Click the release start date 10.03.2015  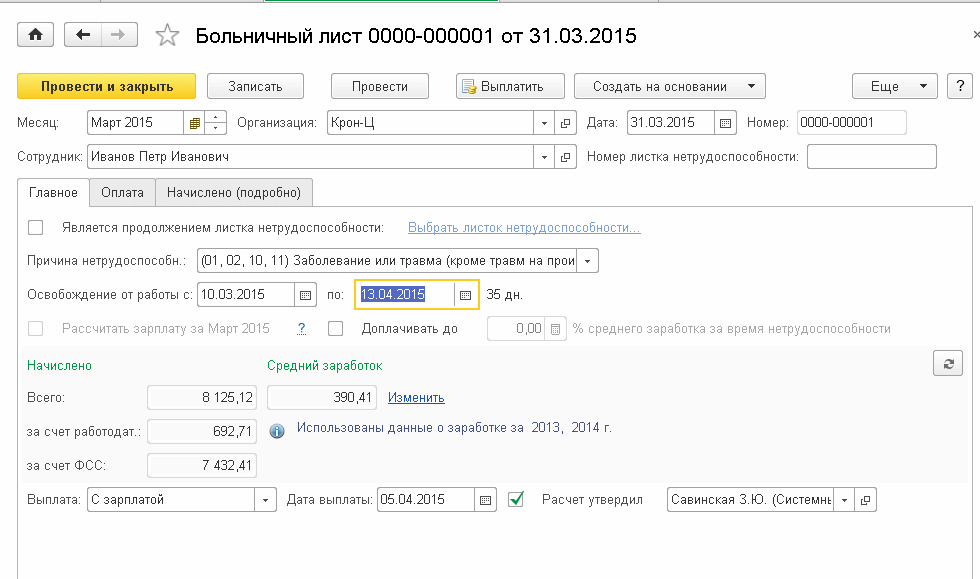(246, 295)
